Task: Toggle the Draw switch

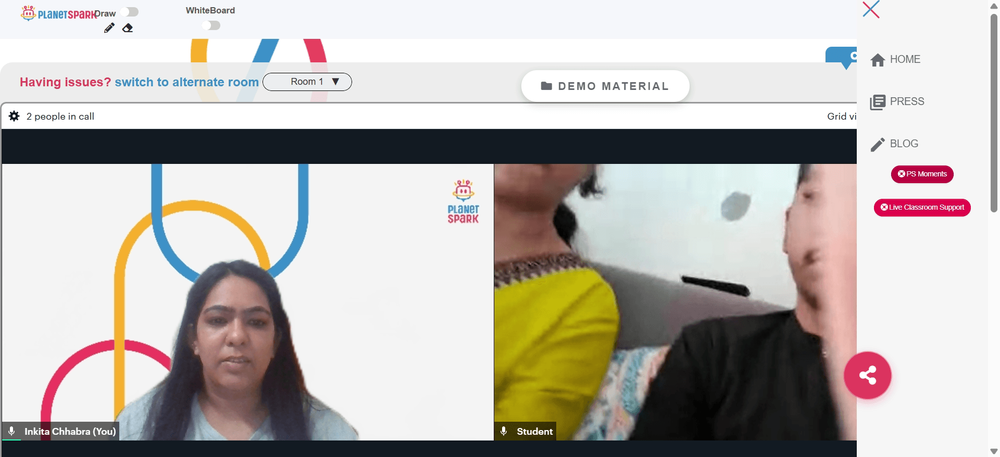Action: click(x=129, y=12)
